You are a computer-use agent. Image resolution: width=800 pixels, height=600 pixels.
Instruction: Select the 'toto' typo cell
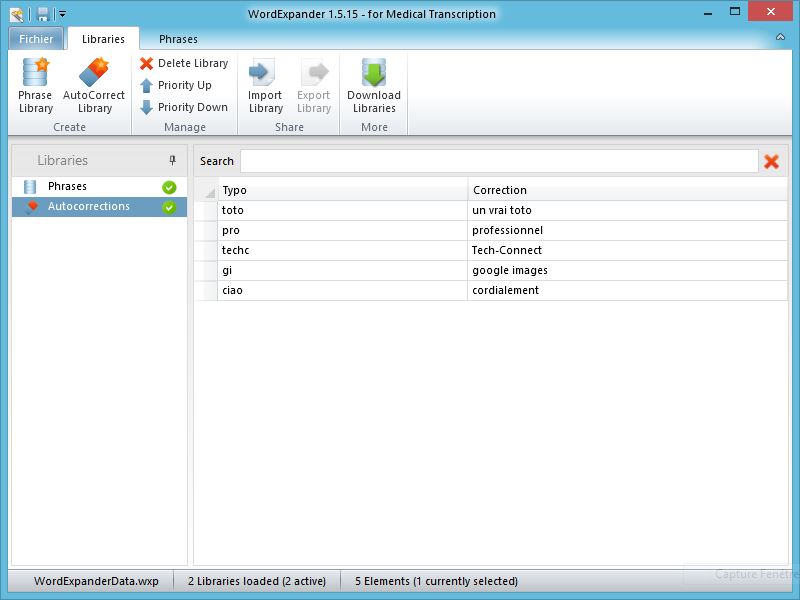(x=342, y=210)
